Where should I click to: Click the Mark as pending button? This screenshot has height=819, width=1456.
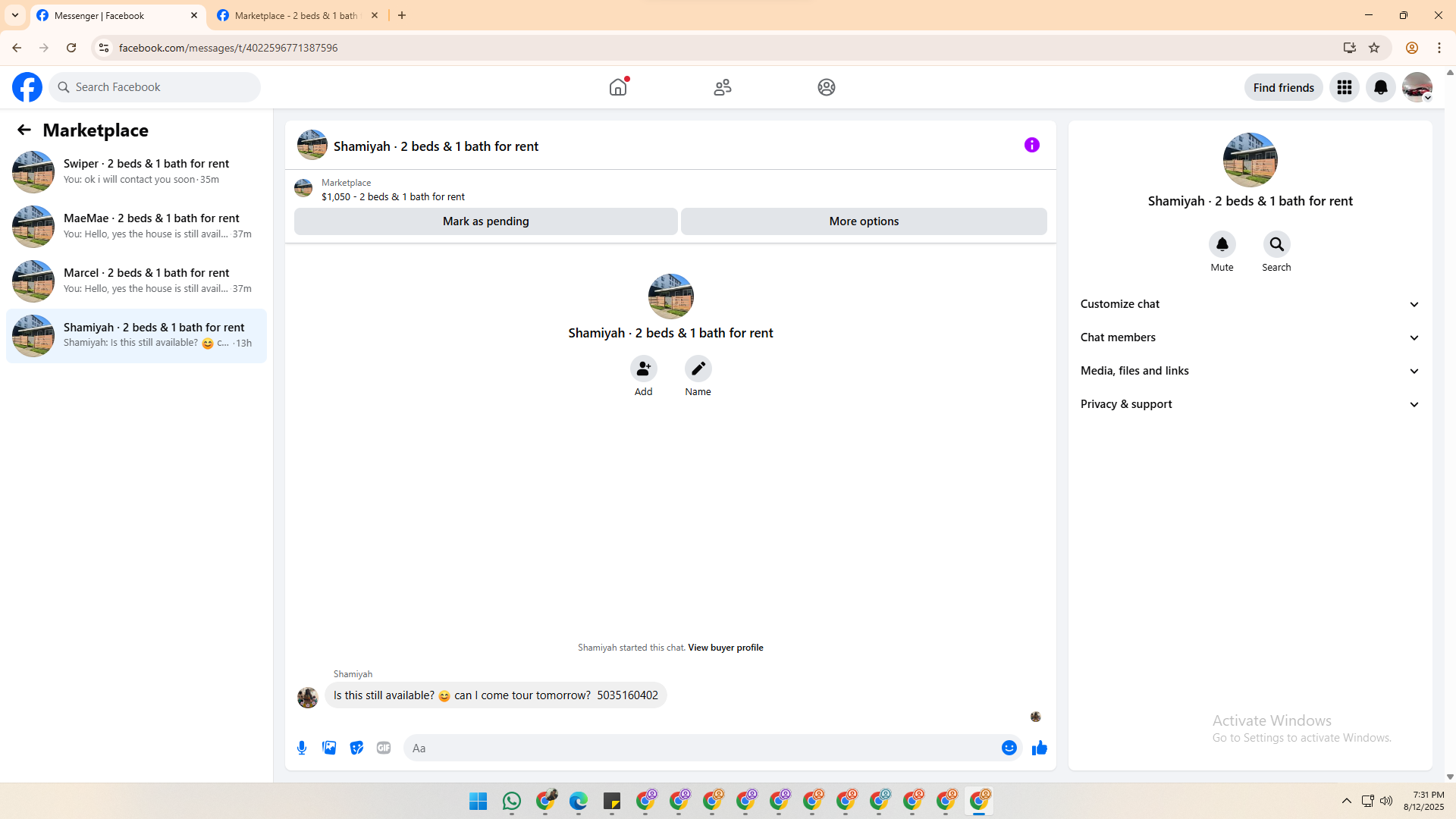485,221
